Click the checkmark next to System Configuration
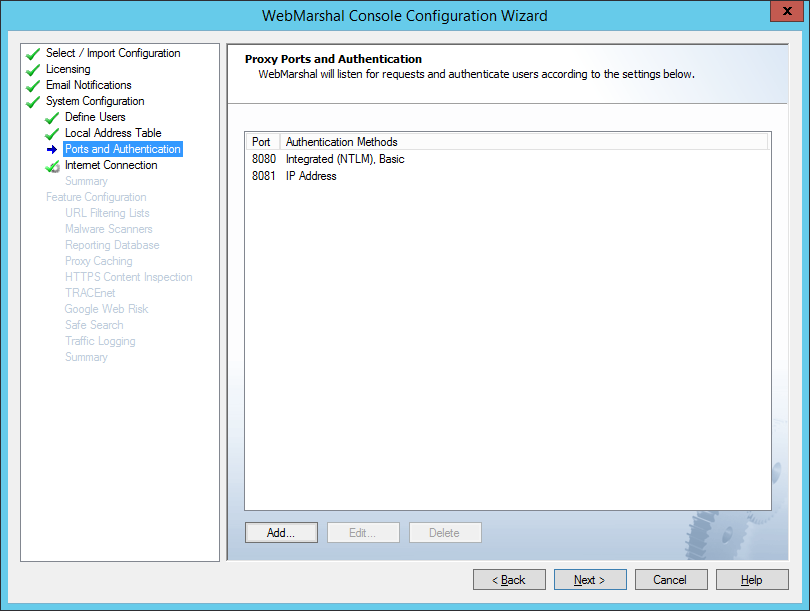 pos(33,102)
